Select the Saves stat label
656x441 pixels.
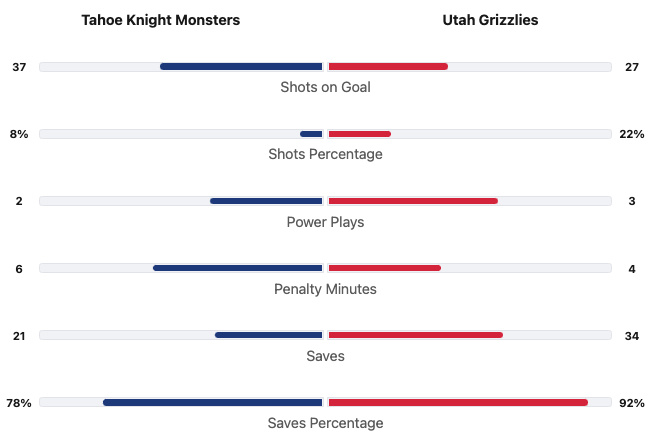pos(325,356)
